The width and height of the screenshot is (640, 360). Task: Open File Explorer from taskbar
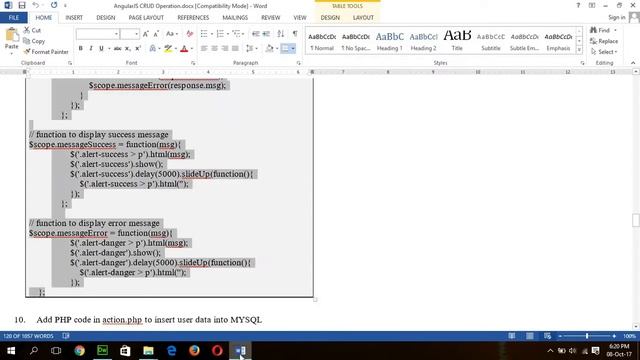point(148,351)
